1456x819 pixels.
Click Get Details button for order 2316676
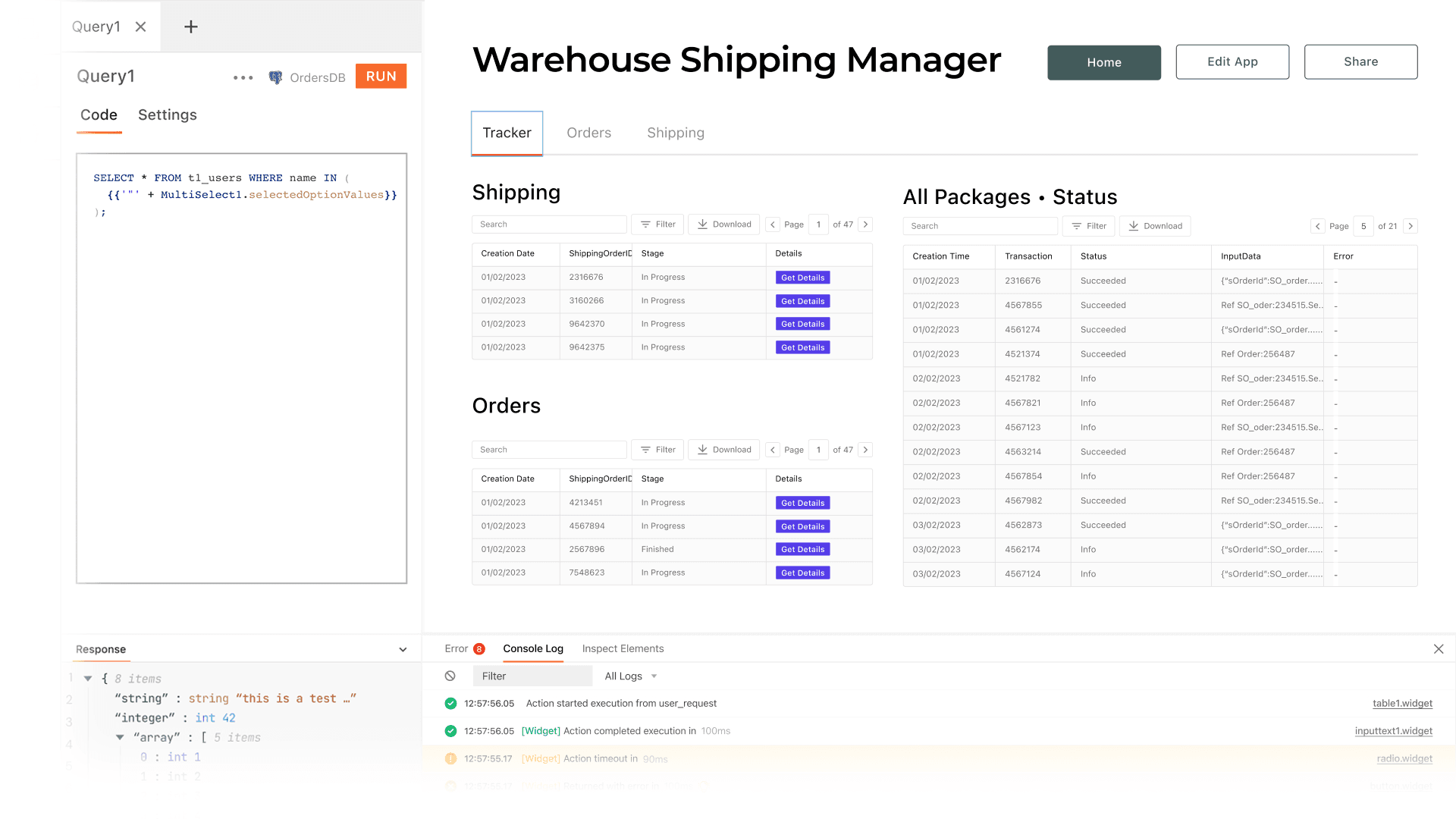coord(802,277)
